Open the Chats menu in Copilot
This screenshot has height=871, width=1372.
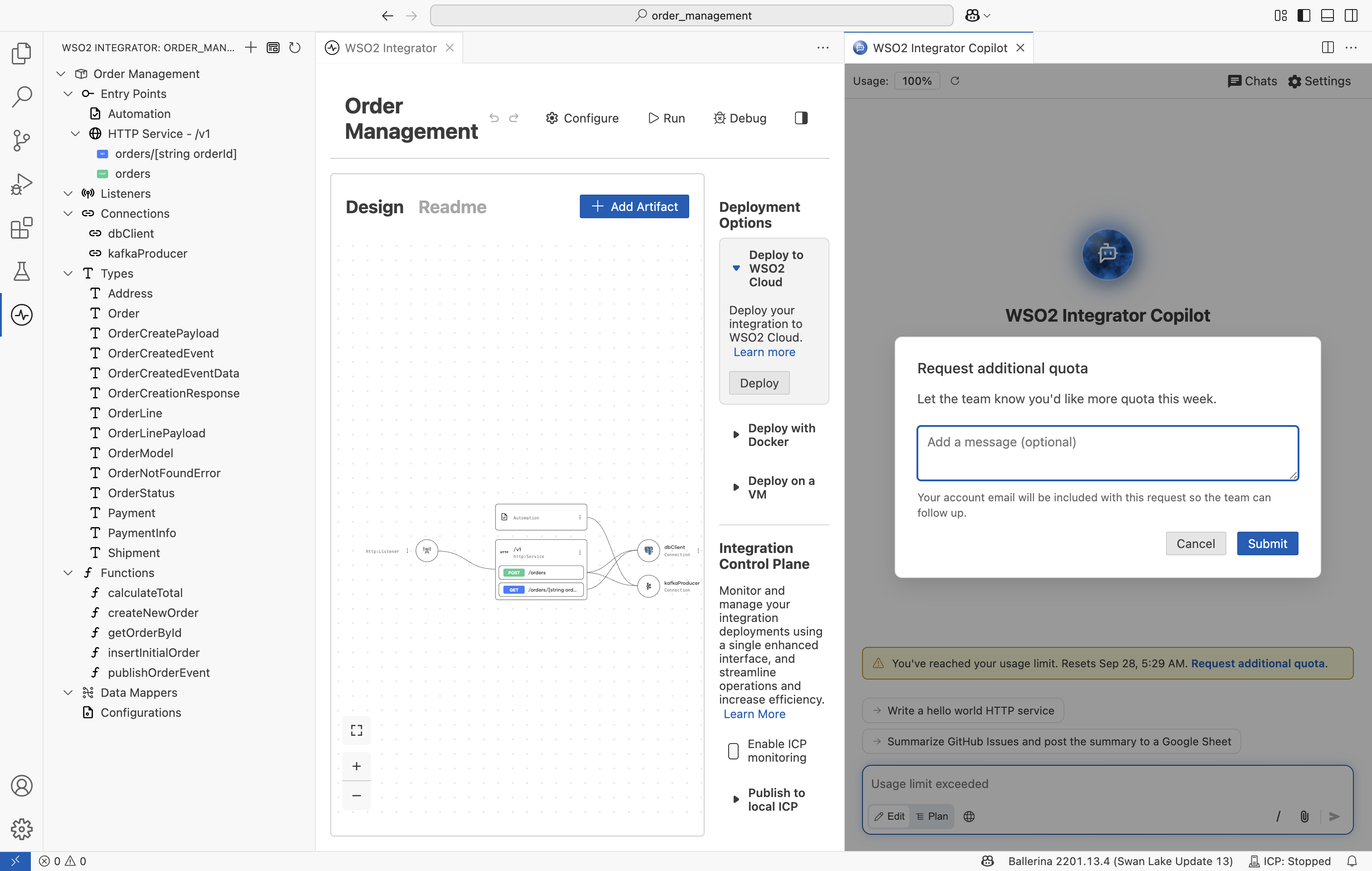(x=1252, y=81)
